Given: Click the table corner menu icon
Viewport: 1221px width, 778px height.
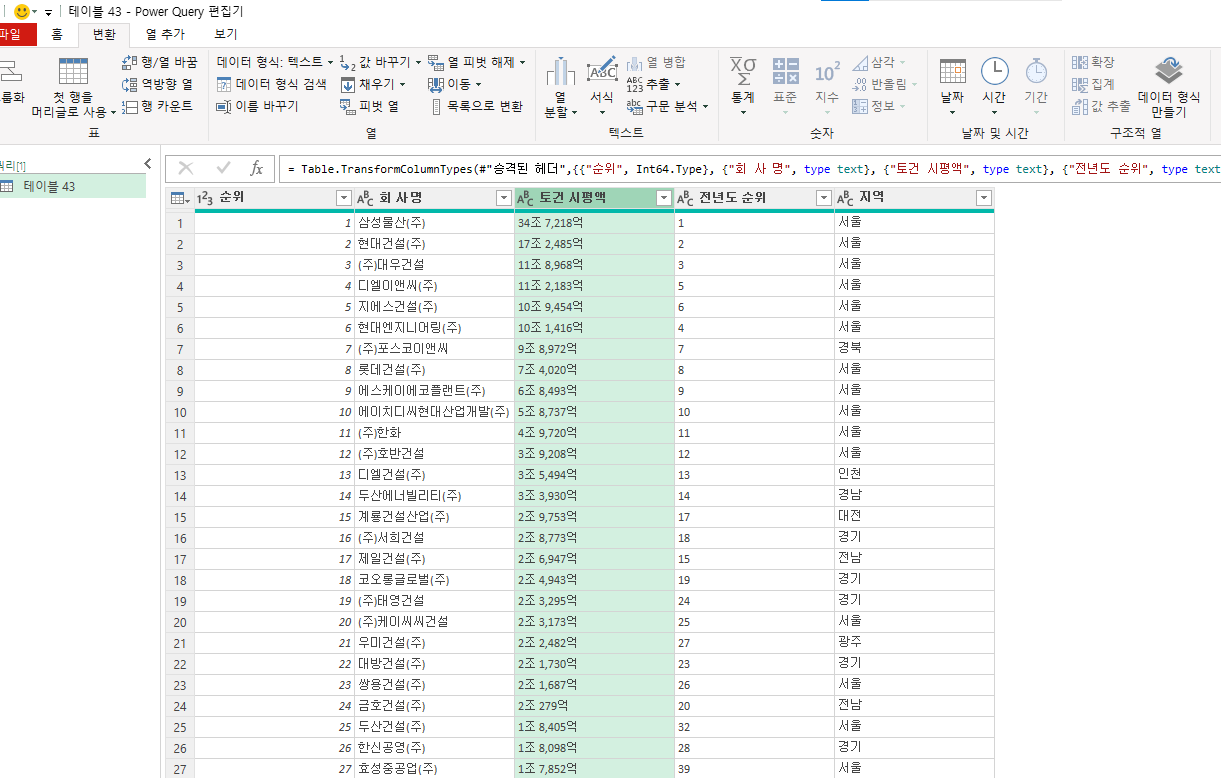Looking at the screenshot, I should pos(179,198).
